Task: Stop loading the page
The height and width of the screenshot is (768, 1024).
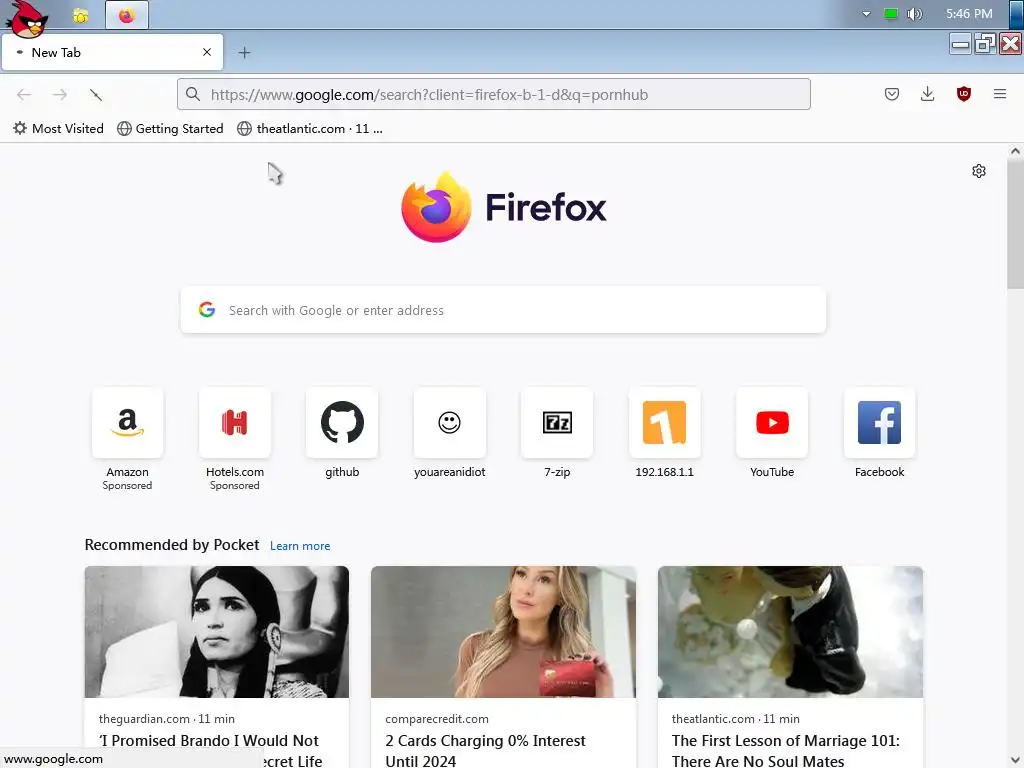Action: pyautogui.click(x=96, y=95)
